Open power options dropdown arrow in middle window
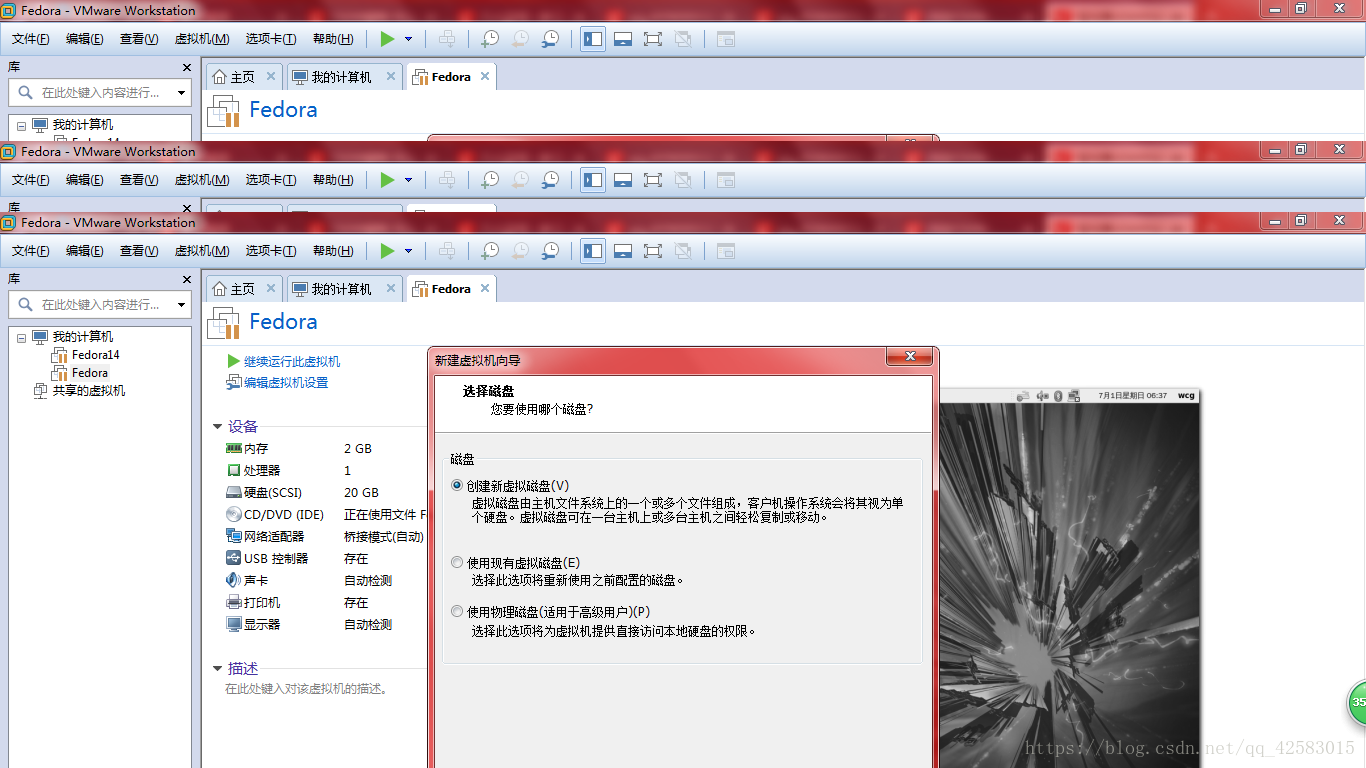Image resolution: width=1366 pixels, height=768 pixels. tap(408, 180)
